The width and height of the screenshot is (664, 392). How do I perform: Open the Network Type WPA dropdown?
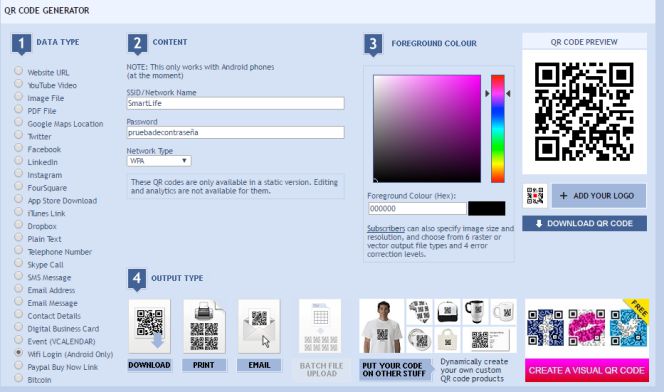tap(159, 161)
